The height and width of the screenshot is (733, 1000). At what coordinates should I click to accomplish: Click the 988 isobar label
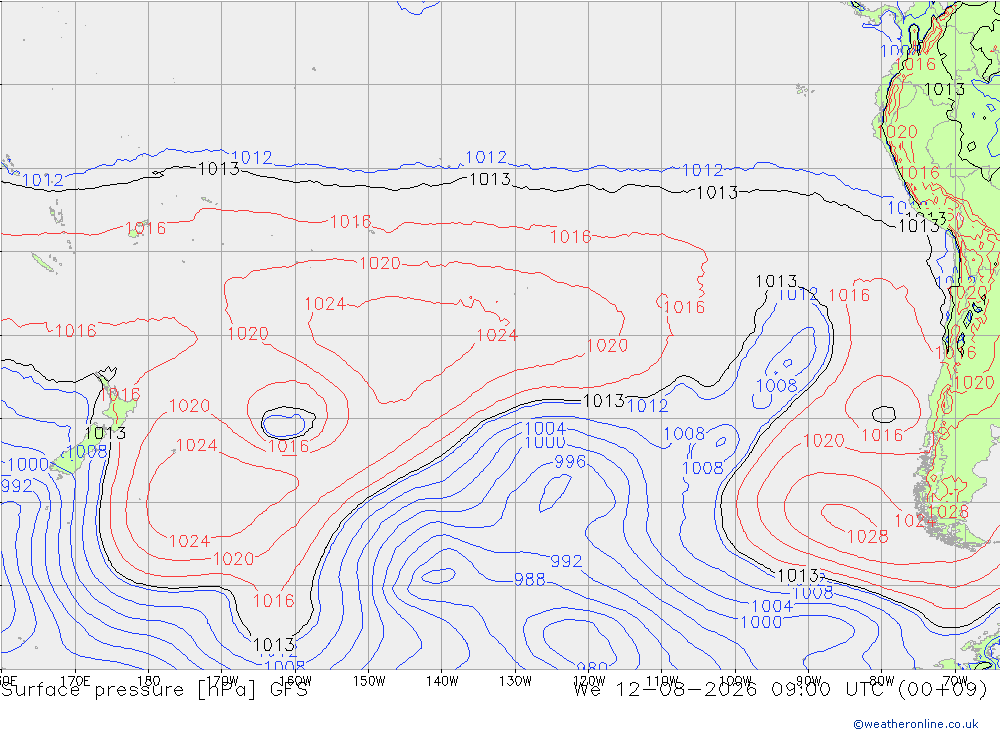pos(530,579)
